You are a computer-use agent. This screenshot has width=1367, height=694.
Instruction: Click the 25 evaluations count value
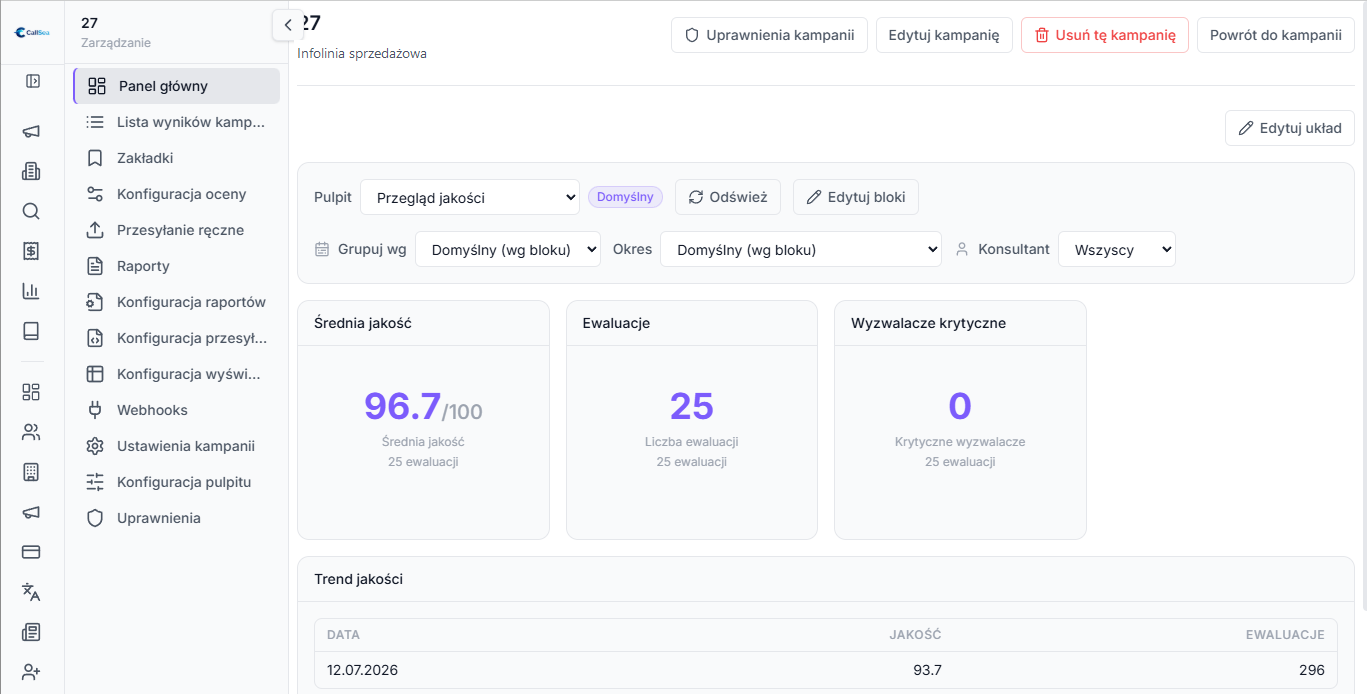(x=691, y=406)
